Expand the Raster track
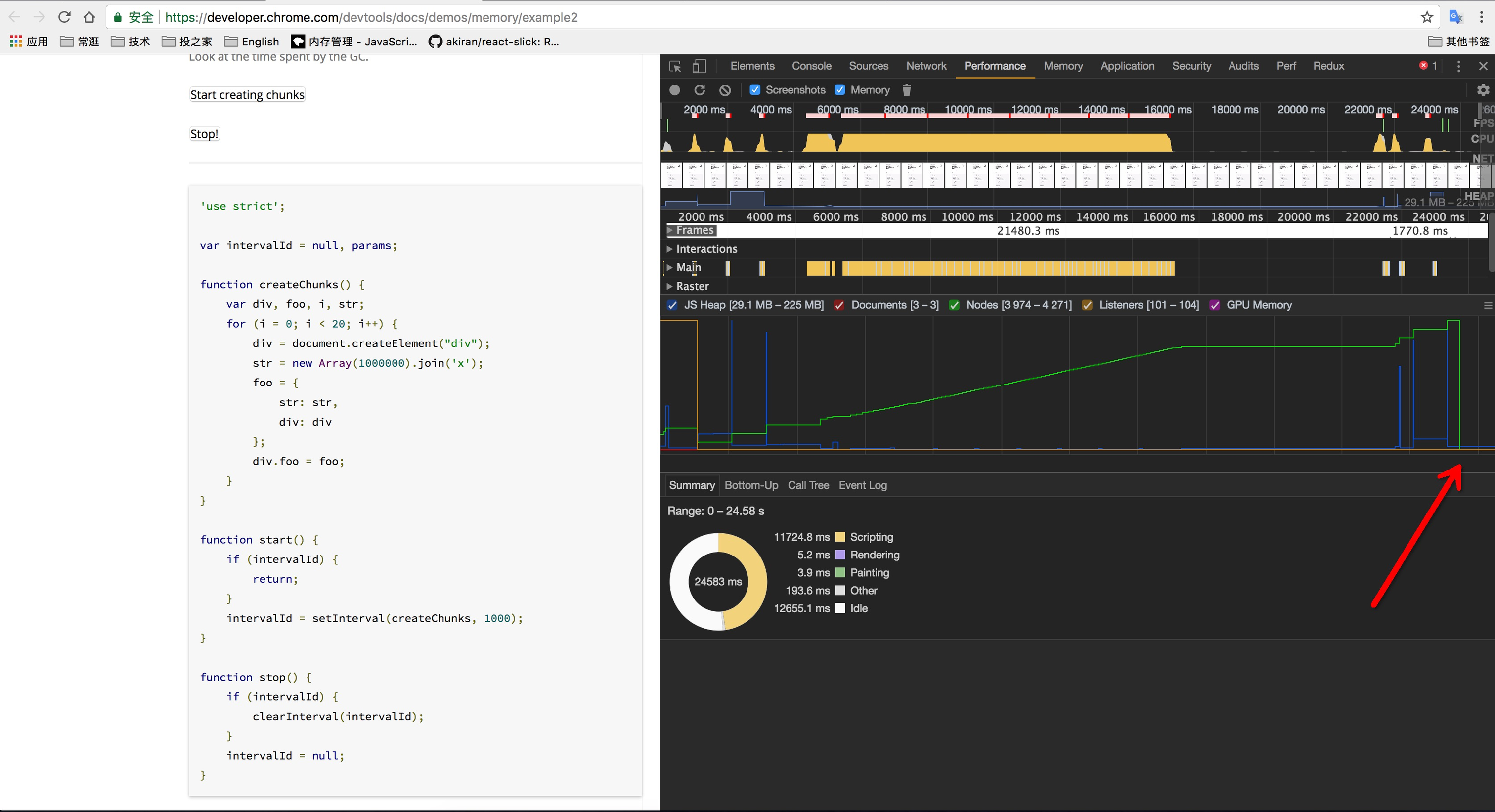Image resolution: width=1495 pixels, height=812 pixels. pyautogui.click(x=670, y=286)
